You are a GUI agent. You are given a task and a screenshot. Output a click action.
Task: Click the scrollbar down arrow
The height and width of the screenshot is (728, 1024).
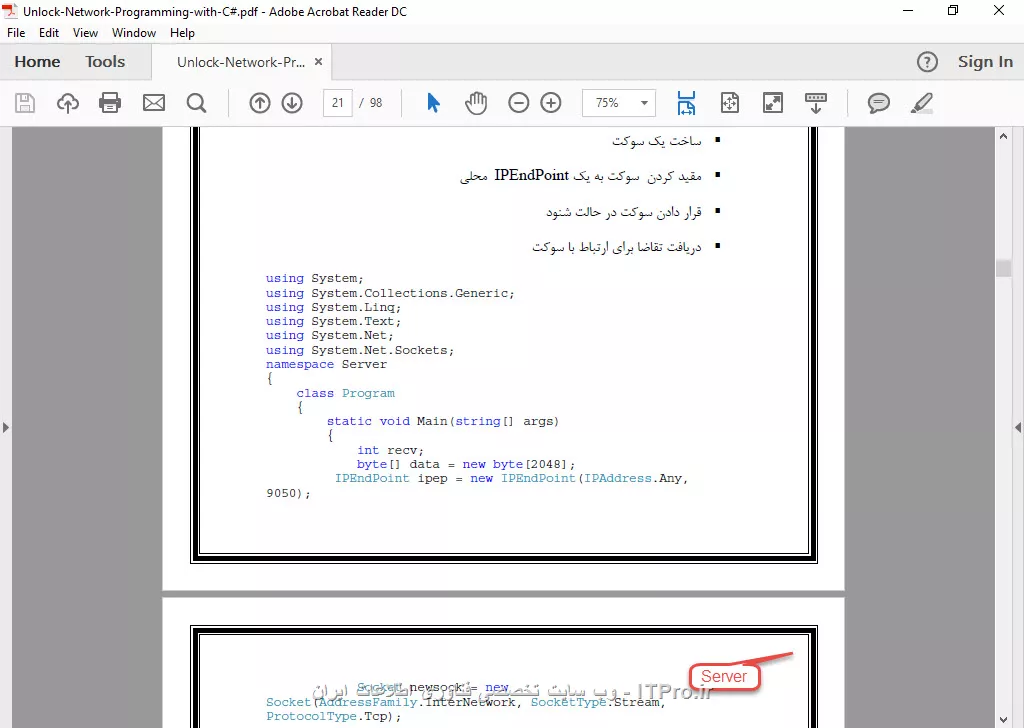(1003, 720)
